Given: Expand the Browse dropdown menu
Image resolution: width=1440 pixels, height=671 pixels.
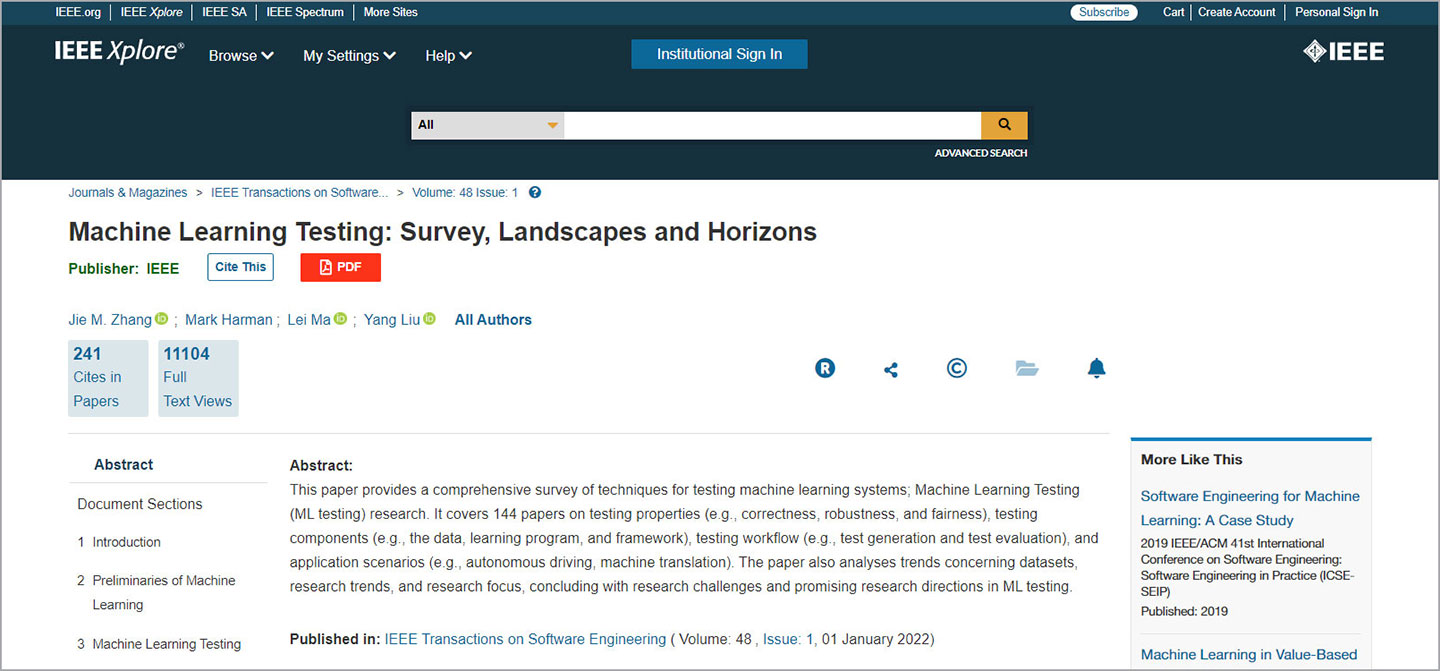Looking at the screenshot, I should tap(241, 56).
